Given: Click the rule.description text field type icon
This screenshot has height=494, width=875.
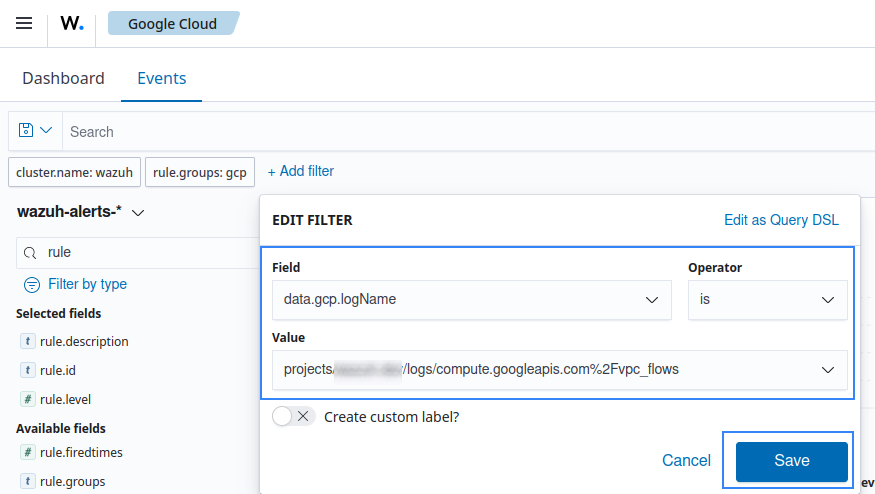Looking at the screenshot, I should coord(28,341).
